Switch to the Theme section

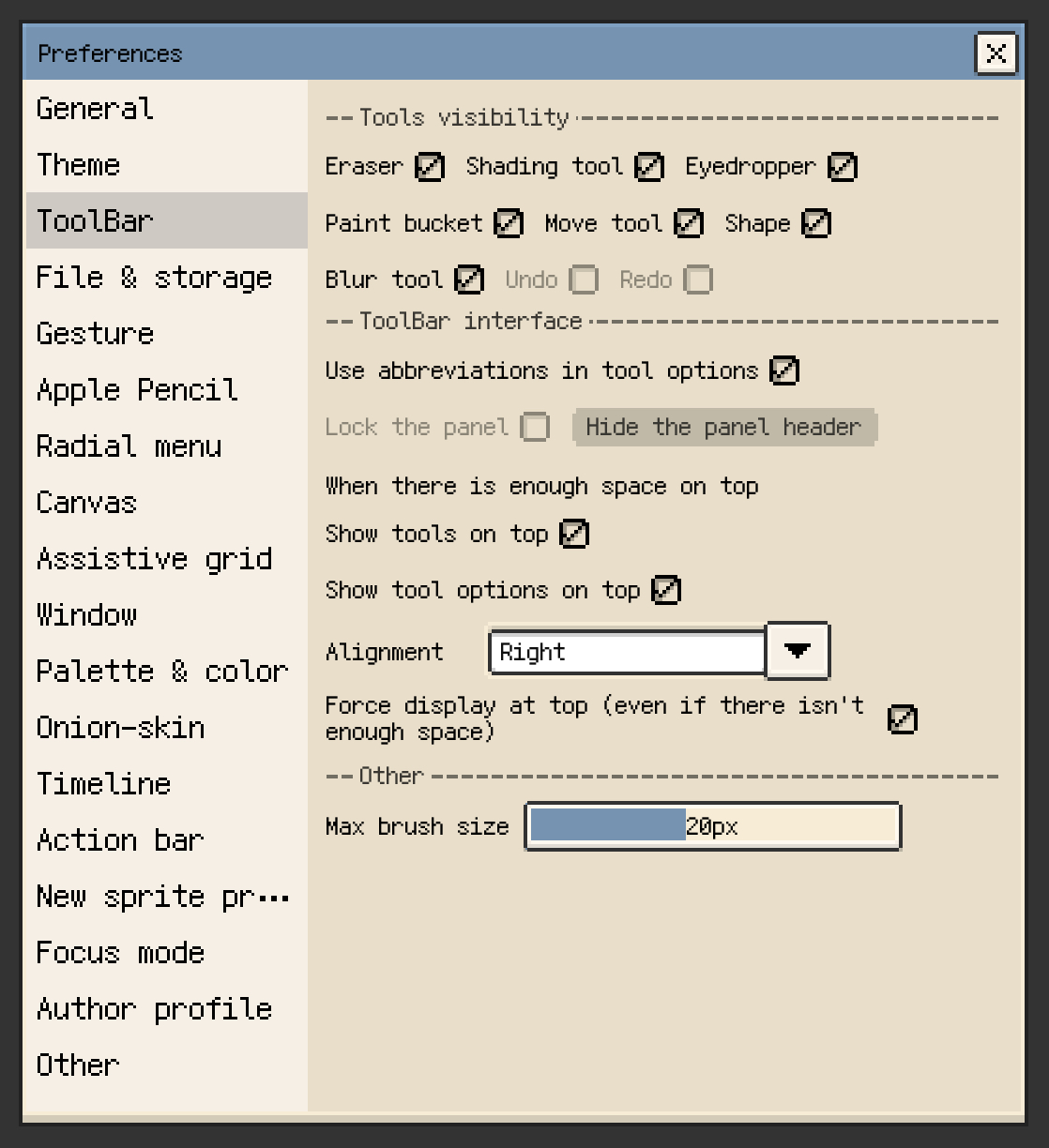pyautogui.click(x=79, y=165)
